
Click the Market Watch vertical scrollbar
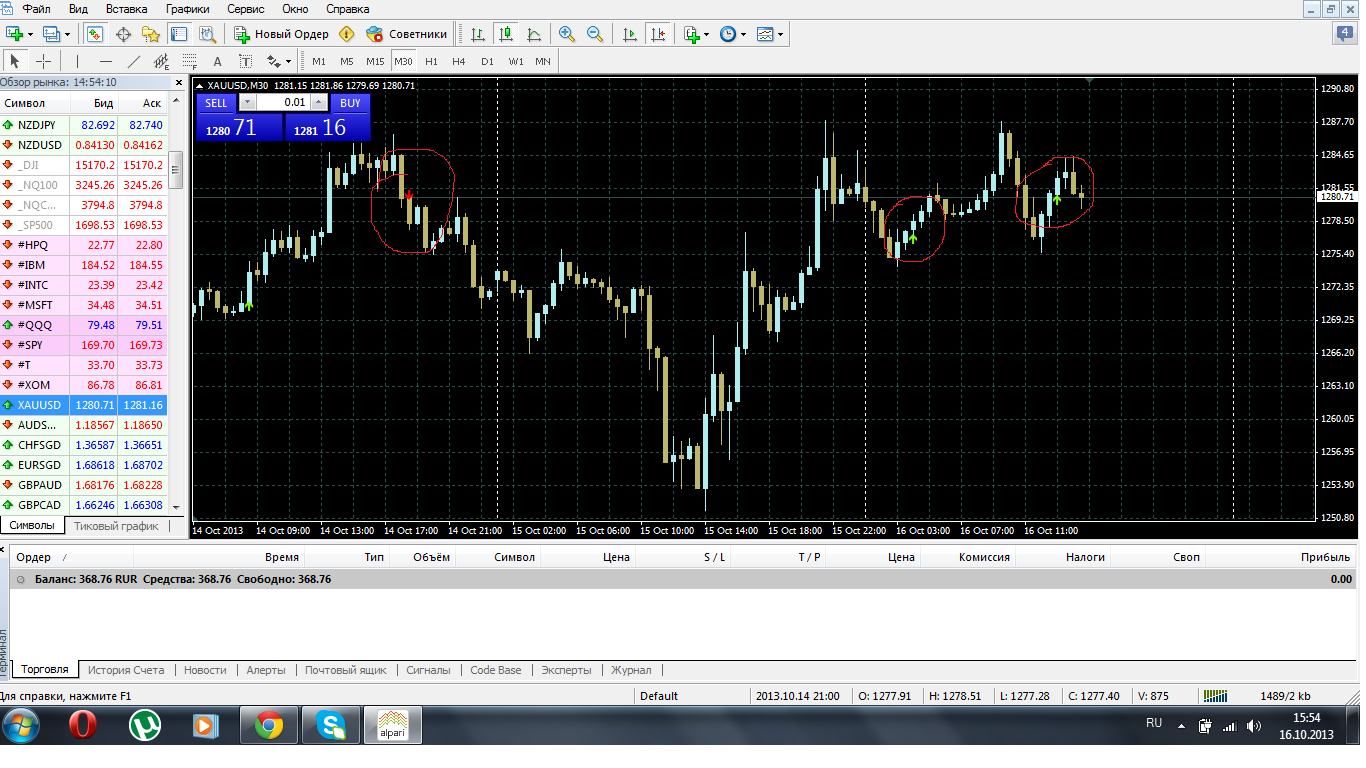pyautogui.click(x=176, y=305)
